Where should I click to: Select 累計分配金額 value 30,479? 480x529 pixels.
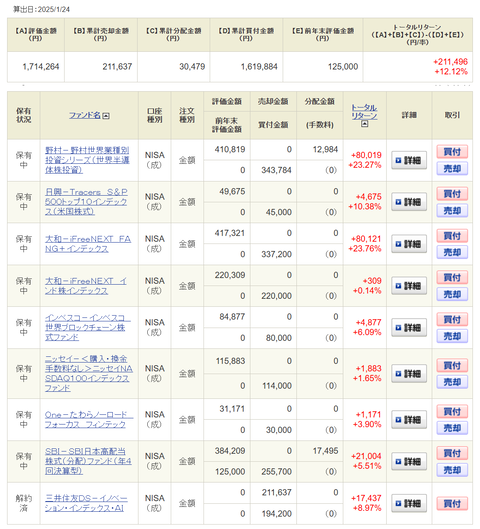[192, 67]
